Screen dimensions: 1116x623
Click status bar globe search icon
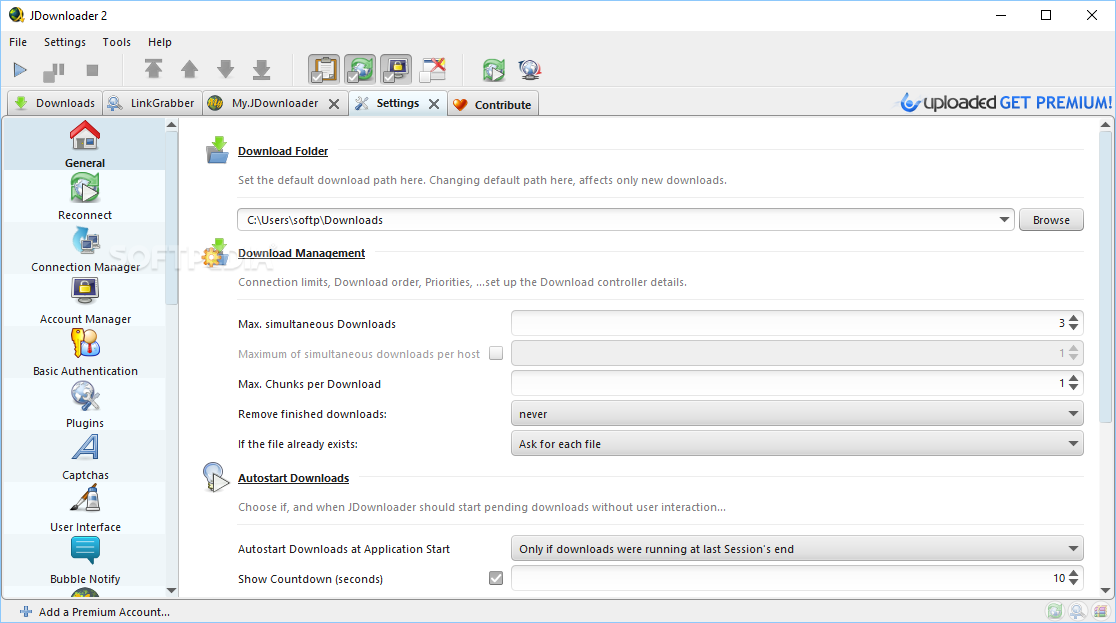tap(1078, 611)
